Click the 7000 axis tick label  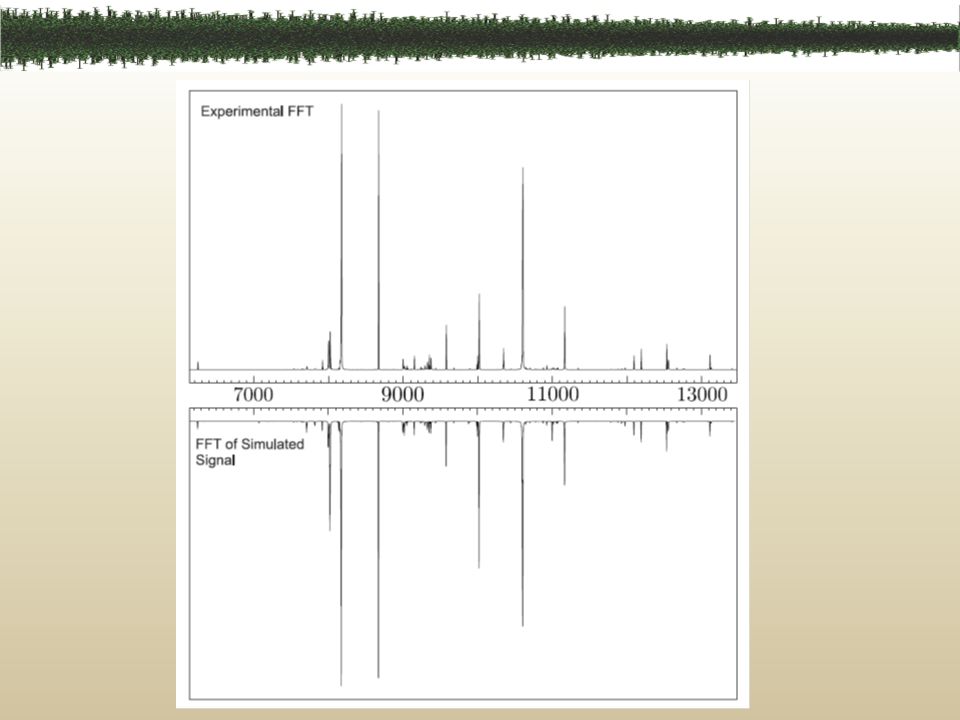253,394
